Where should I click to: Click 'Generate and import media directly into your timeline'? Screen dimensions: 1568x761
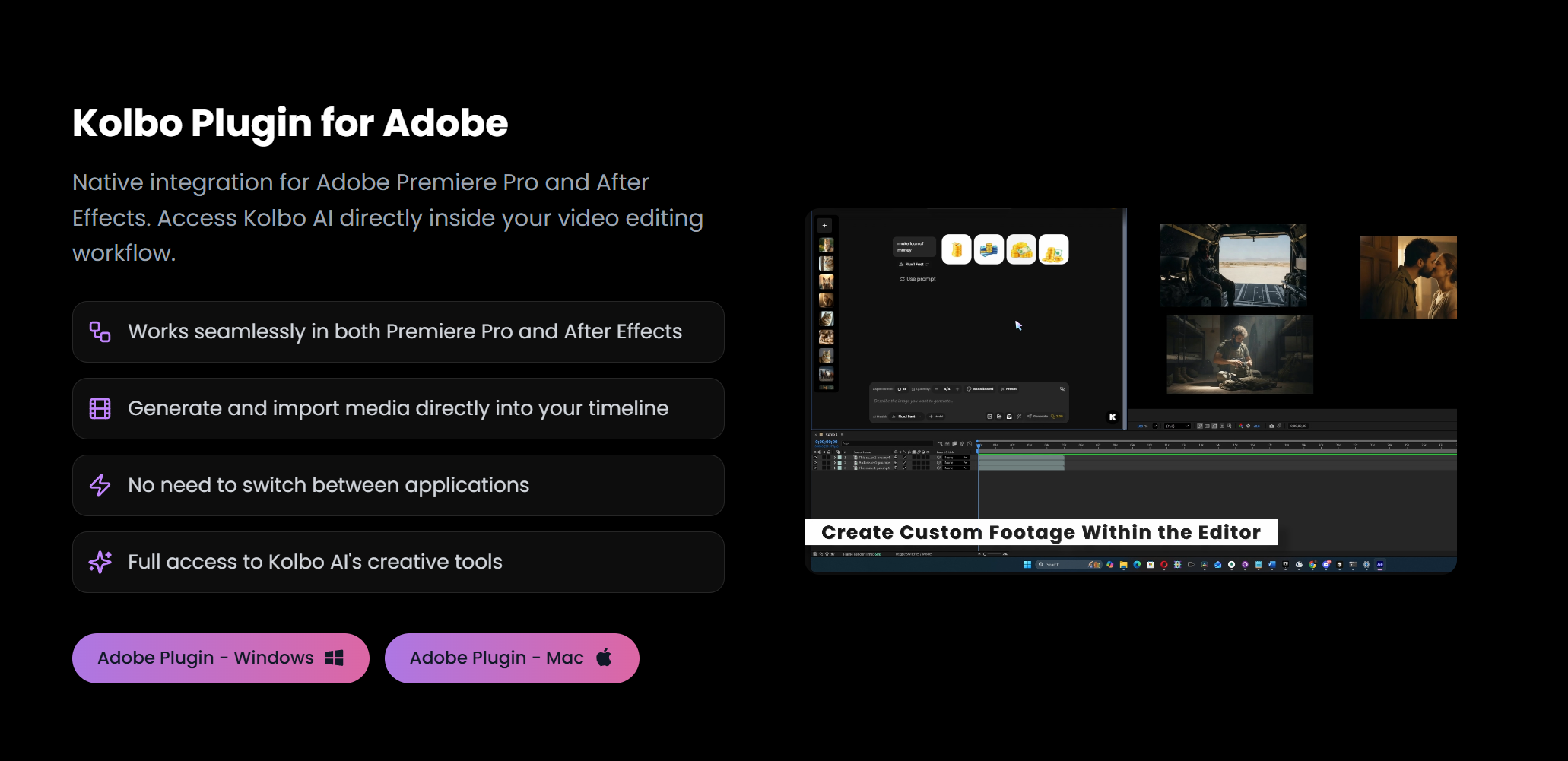click(398, 408)
